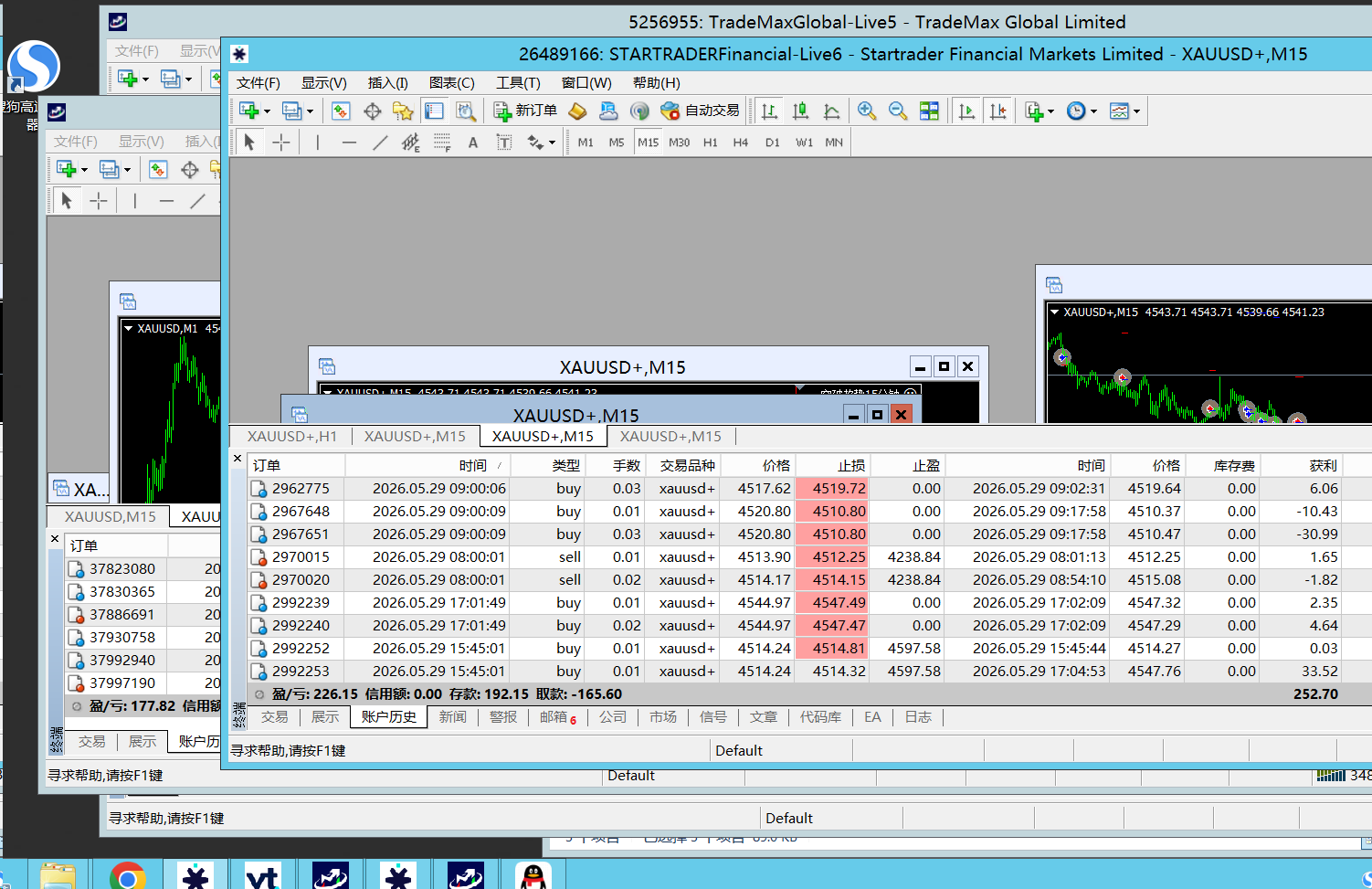Click the chart templates icon
The height and width of the screenshot is (889, 1372).
pyautogui.click(x=1119, y=111)
